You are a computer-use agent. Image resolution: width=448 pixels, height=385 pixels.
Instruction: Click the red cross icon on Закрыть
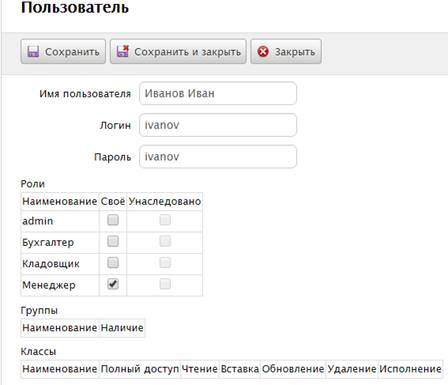tap(263, 52)
